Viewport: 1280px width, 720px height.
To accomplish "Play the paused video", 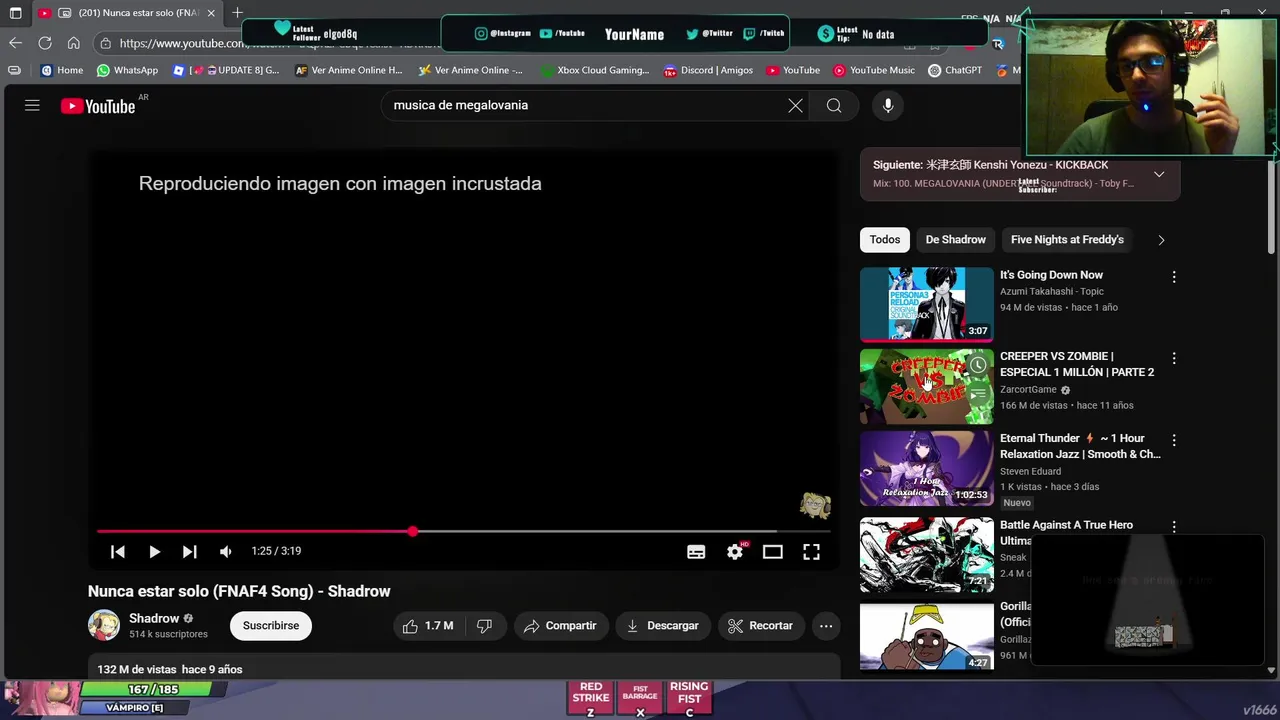I will click(x=154, y=551).
